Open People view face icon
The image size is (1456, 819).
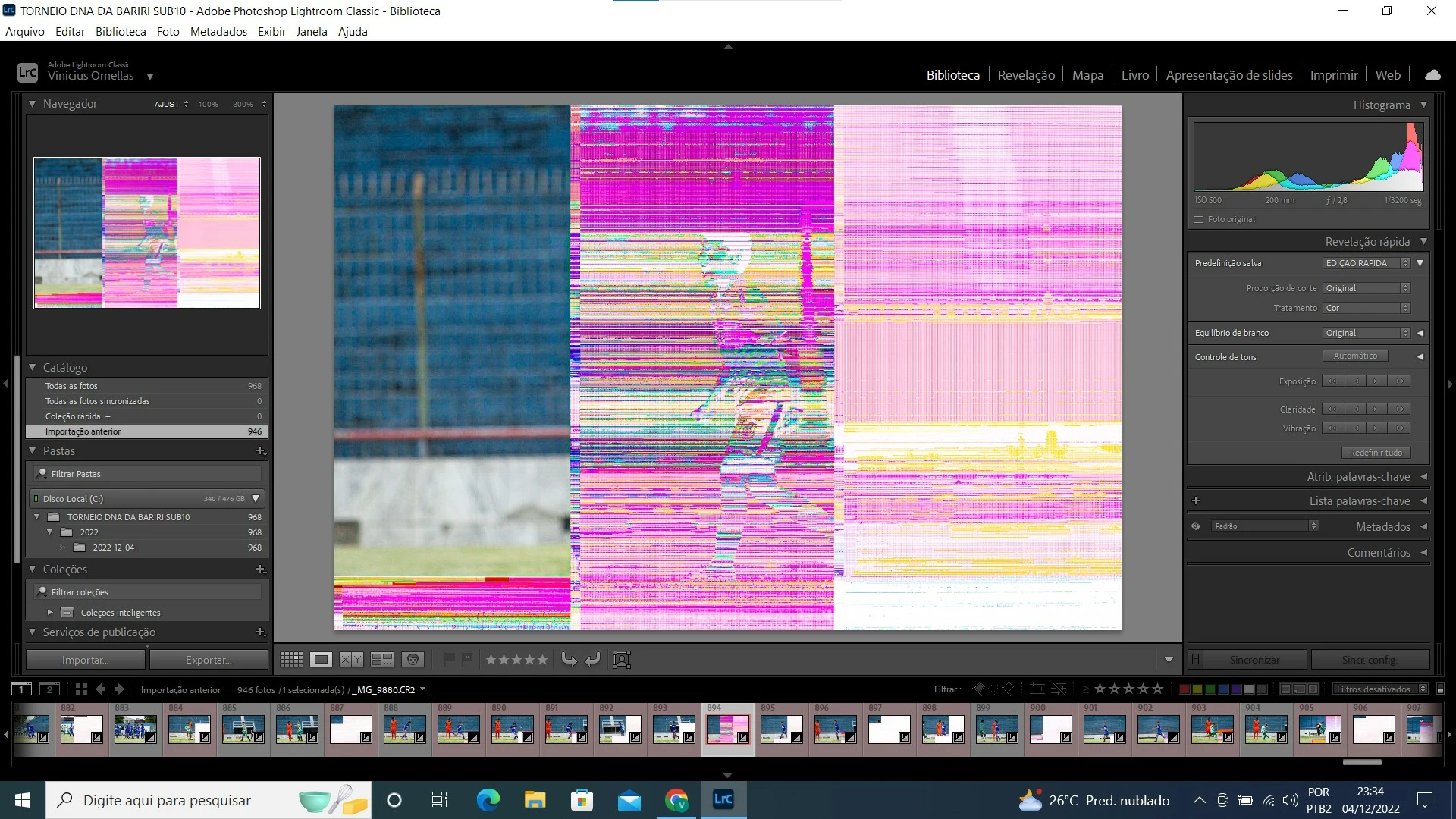pos(413,660)
